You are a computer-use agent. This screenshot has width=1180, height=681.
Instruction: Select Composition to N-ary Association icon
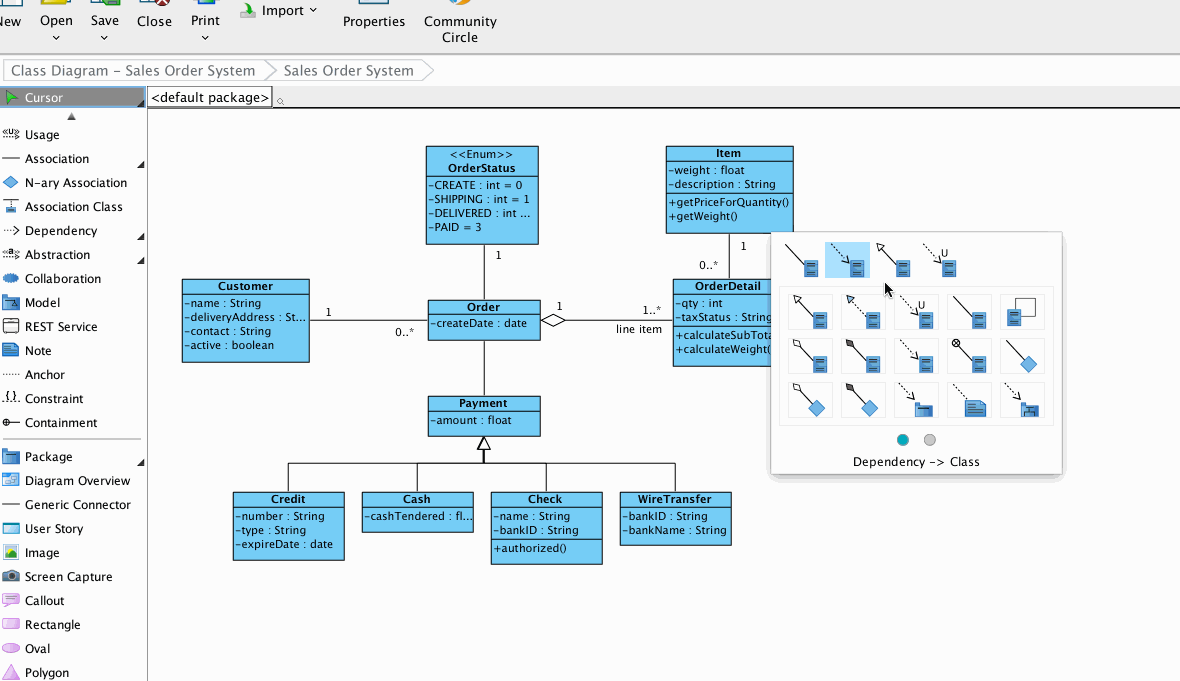pyautogui.click(x=863, y=400)
